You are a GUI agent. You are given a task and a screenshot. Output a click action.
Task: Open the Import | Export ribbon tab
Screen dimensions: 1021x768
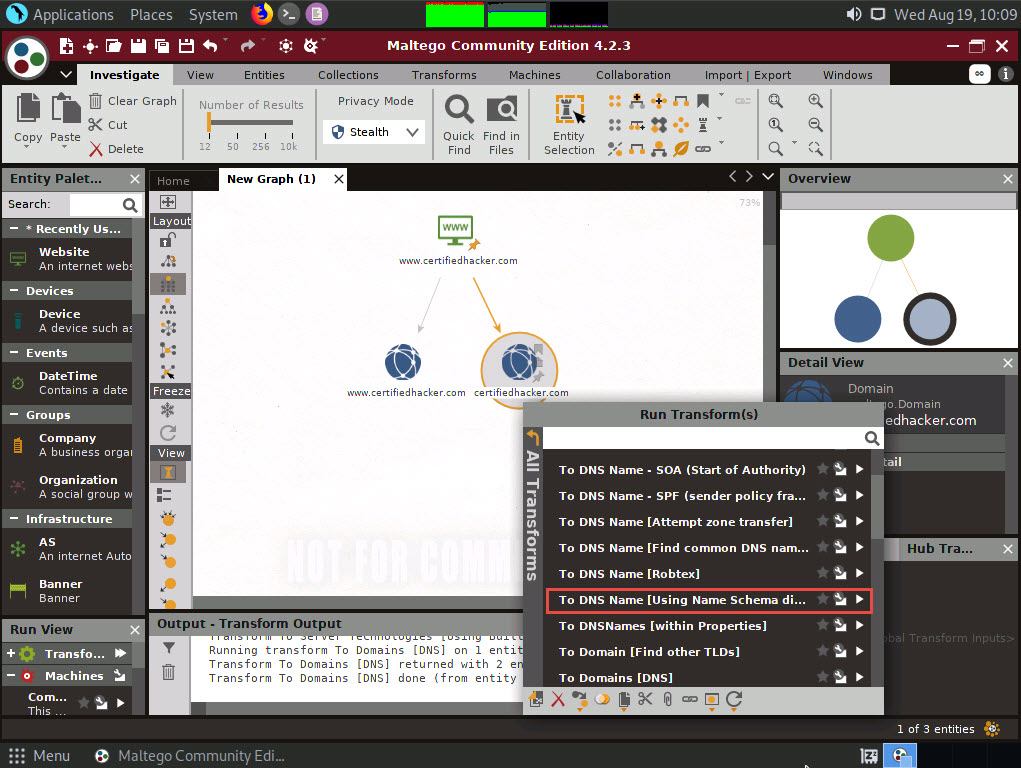[748, 75]
